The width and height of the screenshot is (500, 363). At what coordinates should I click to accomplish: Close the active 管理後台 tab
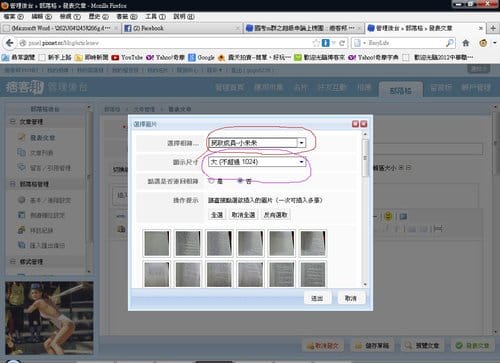481,28
